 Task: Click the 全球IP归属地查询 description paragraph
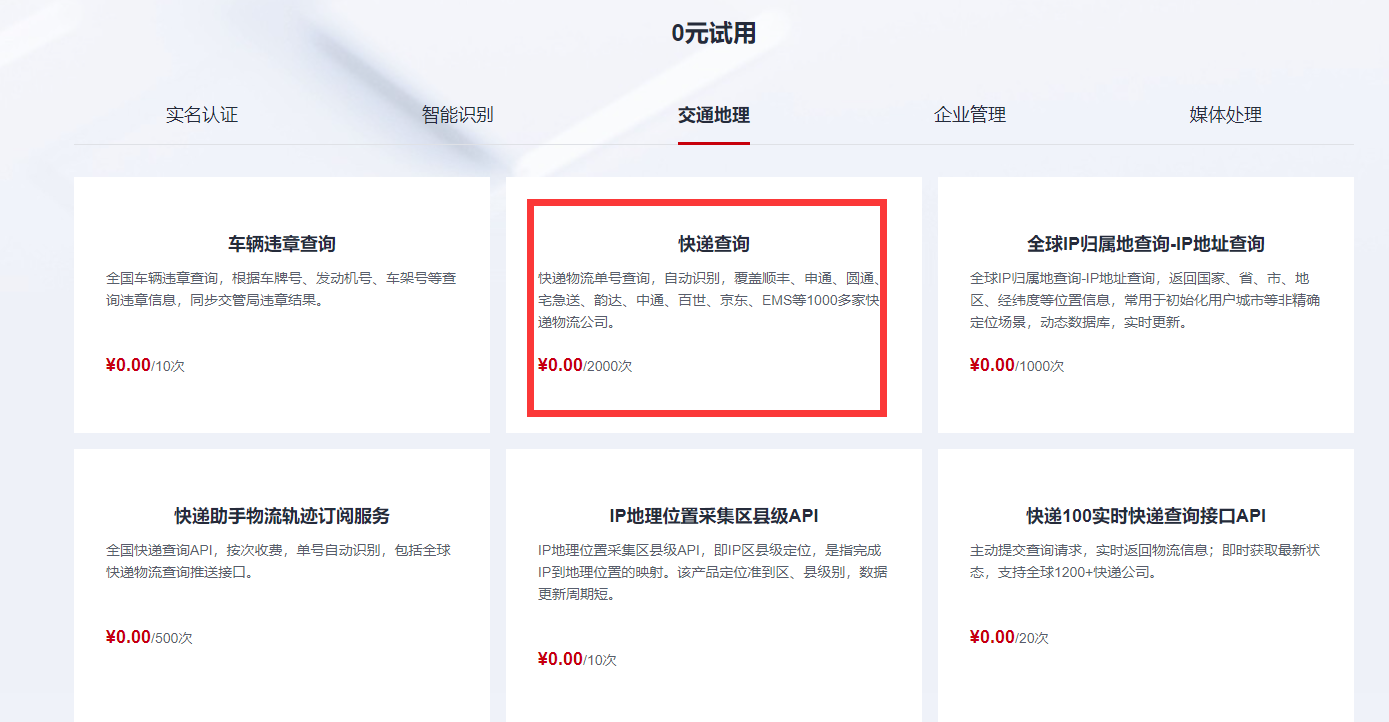(1146, 300)
